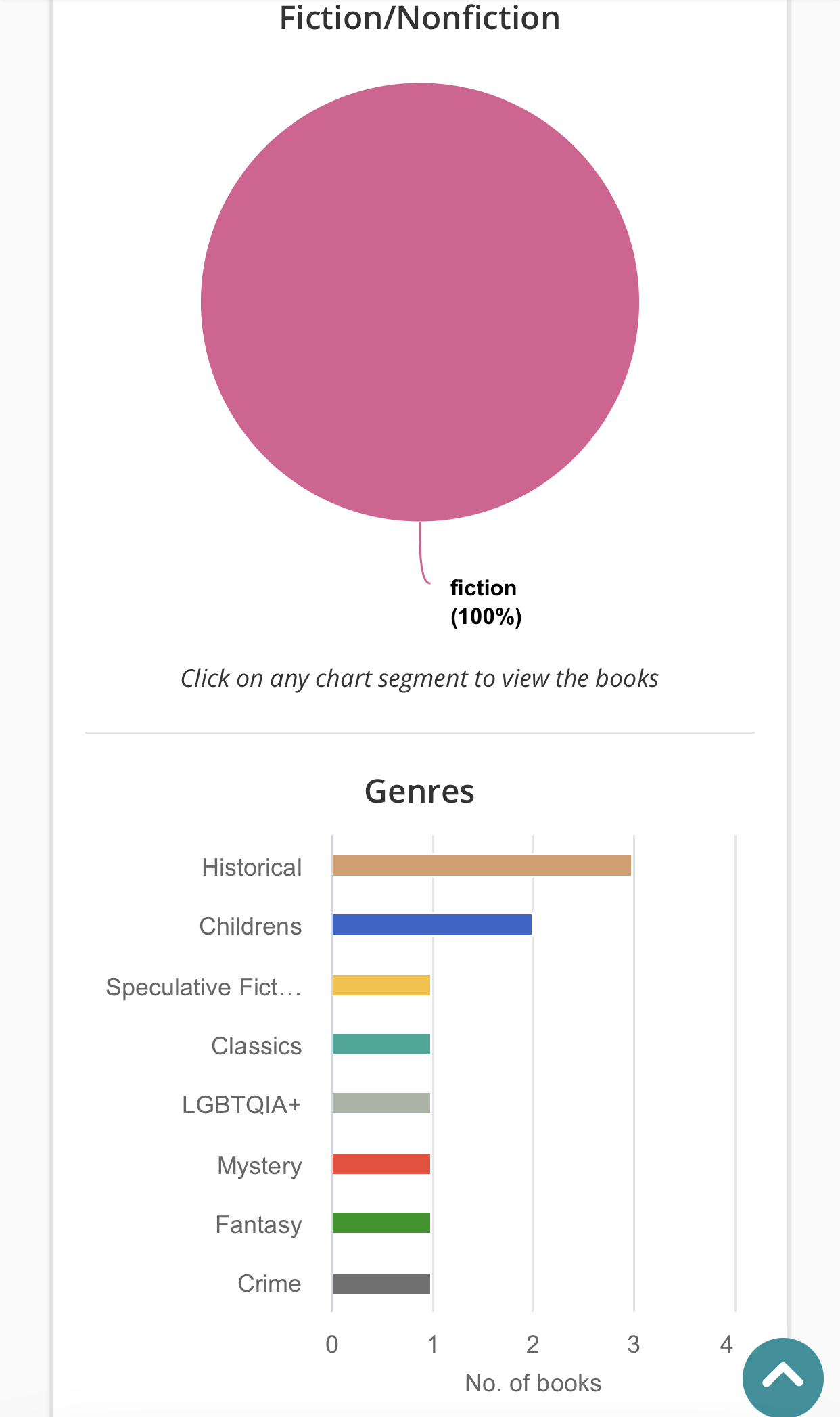Click the fiction (100%) pie label

pos(486,602)
